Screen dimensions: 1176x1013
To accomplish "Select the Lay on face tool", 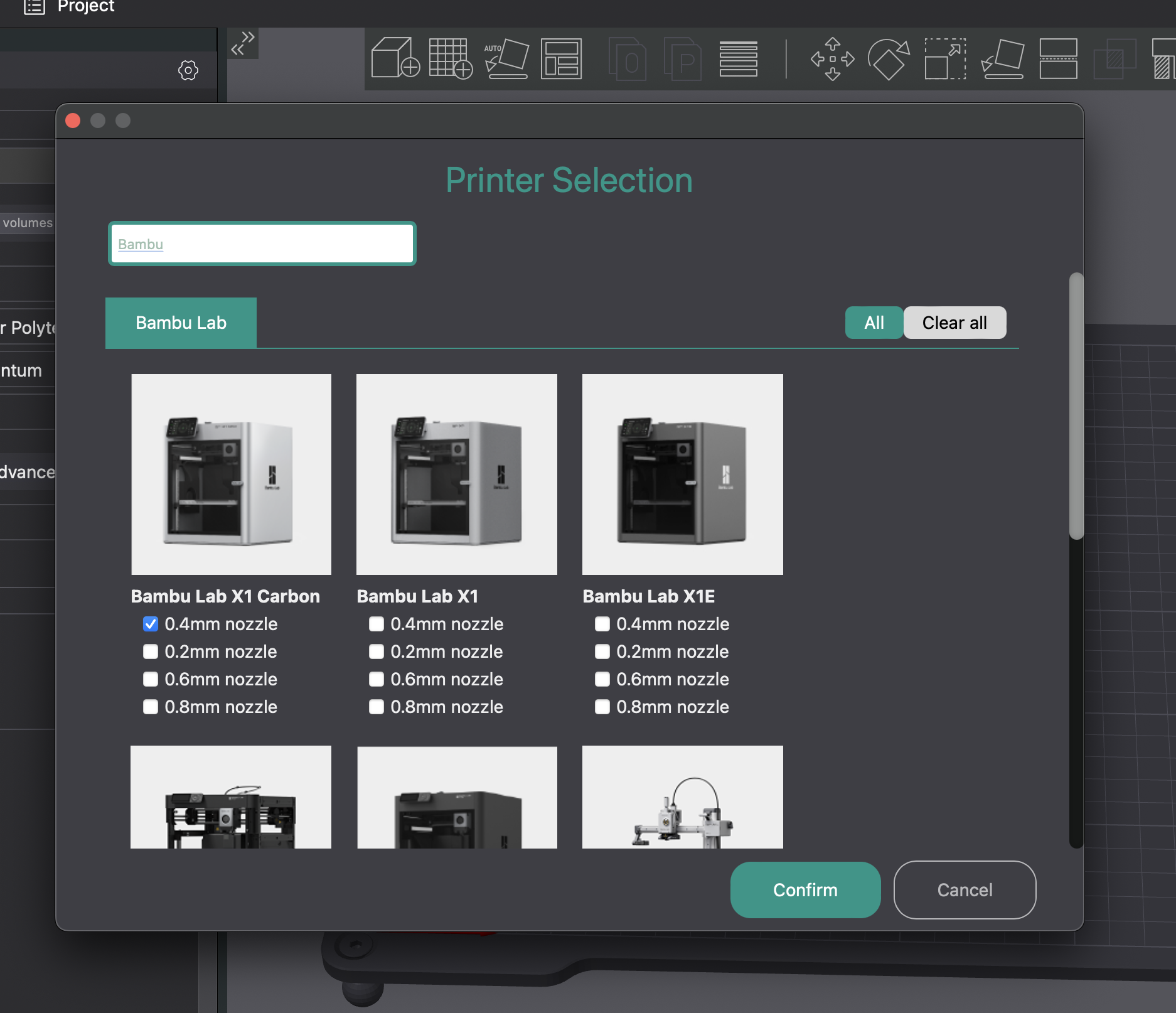I will click(1002, 59).
